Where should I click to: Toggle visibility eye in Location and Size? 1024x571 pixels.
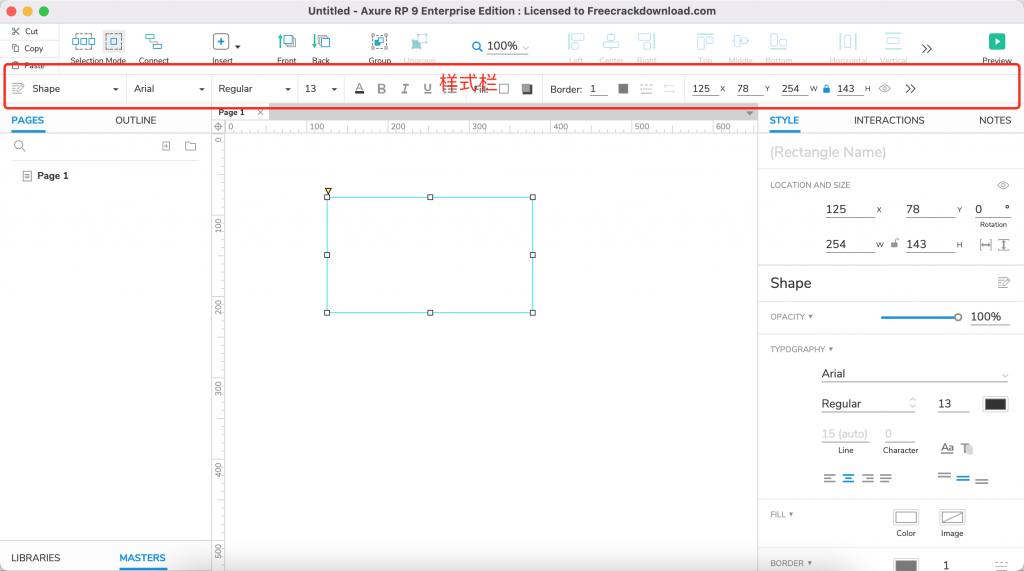point(1002,185)
